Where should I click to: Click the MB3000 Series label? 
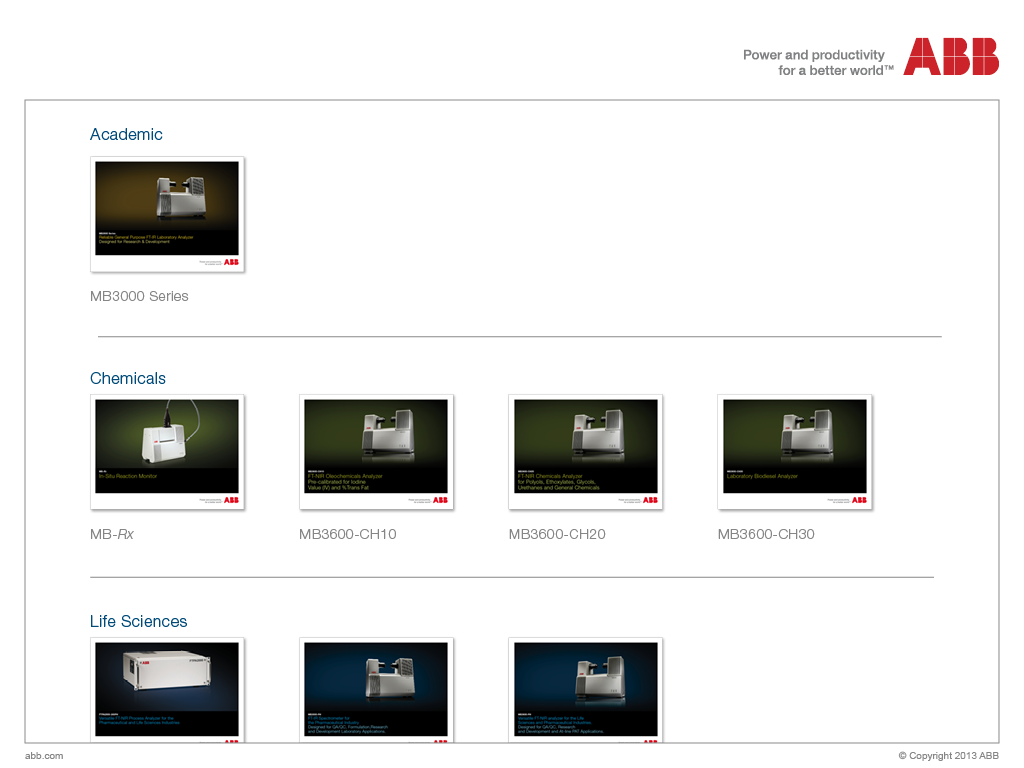[139, 296]
